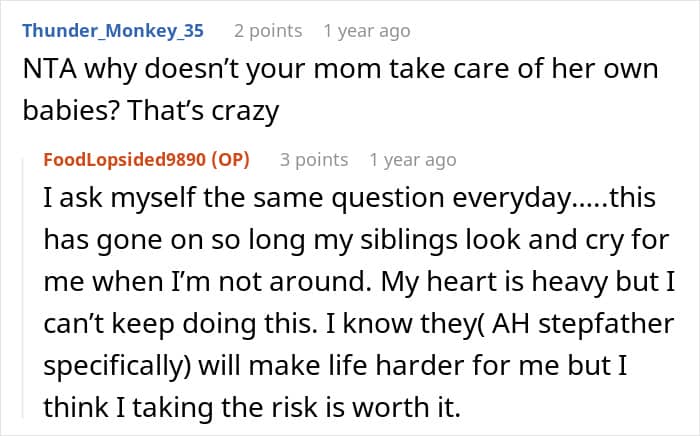Click the line starting 'has gone on so long'
700x436 pixels.
tap(356, 240)
